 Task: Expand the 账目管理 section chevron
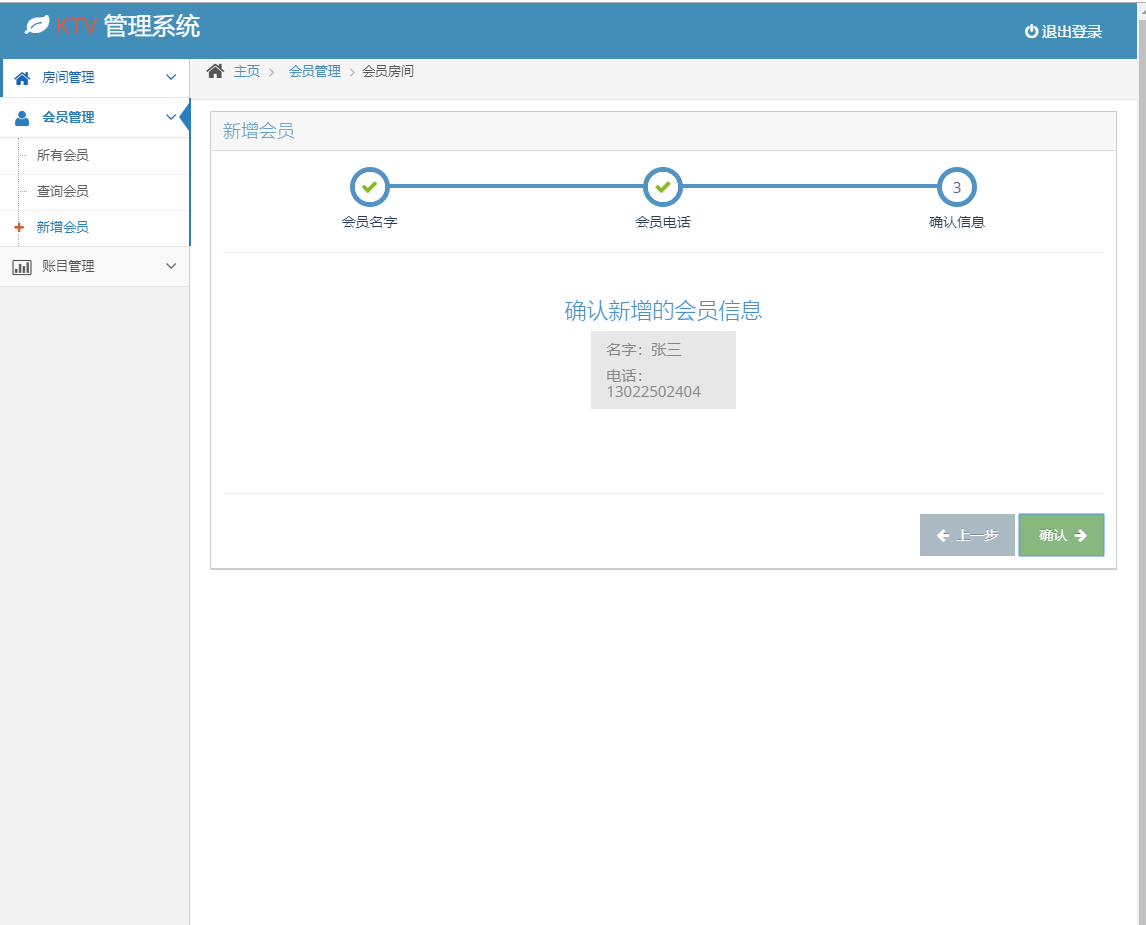[x=170, y=266]
